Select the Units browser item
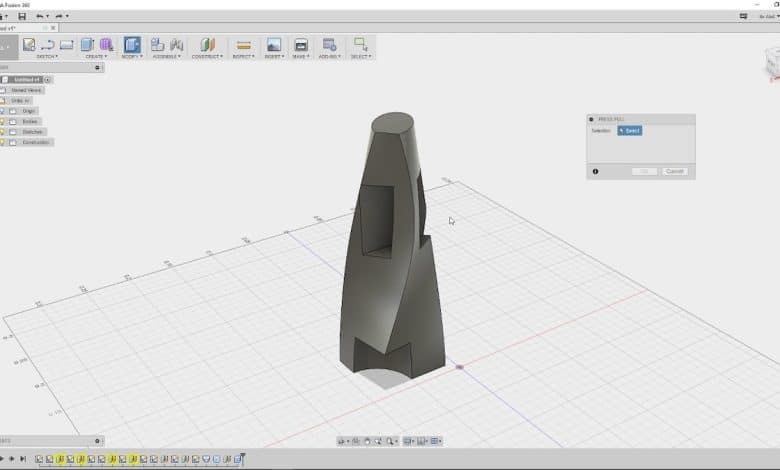The height and width of the screenshot is (470, 780). pyautogui.click(x=20, y=100)
